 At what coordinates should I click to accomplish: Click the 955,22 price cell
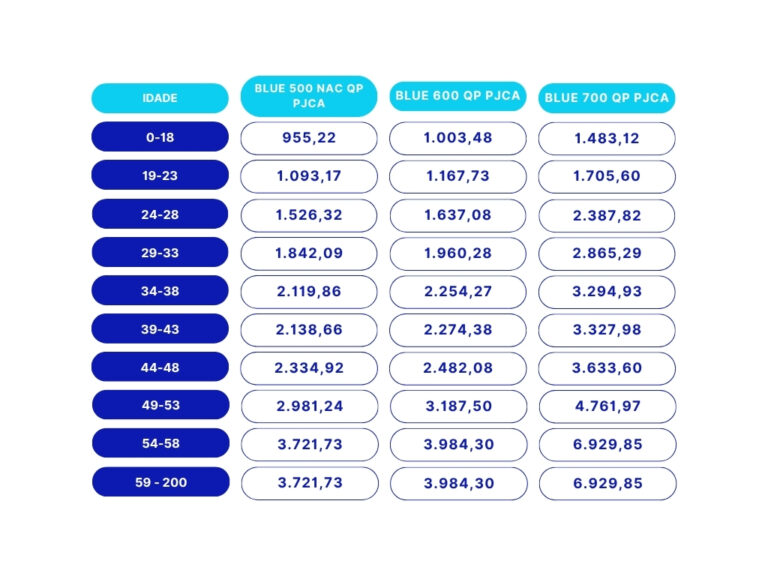click(309, 138)
